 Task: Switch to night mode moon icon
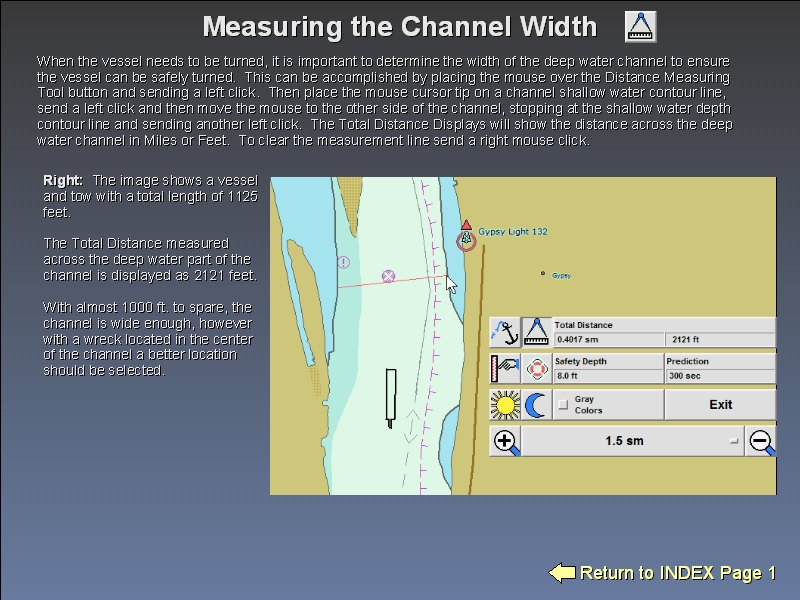[537, 405]
